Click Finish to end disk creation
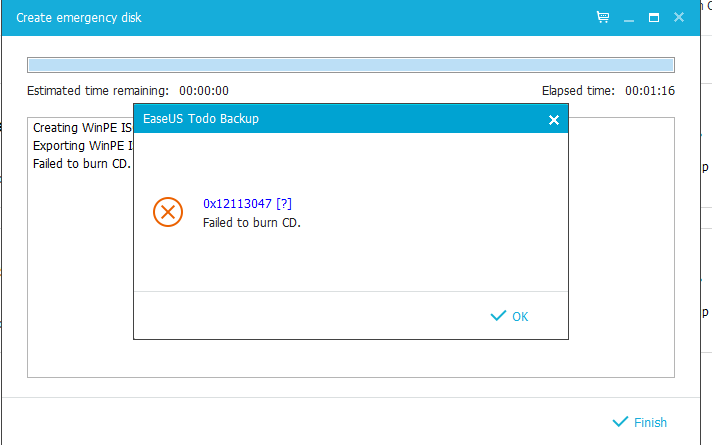This screenshot has width=712, height=445. (640, 422)
